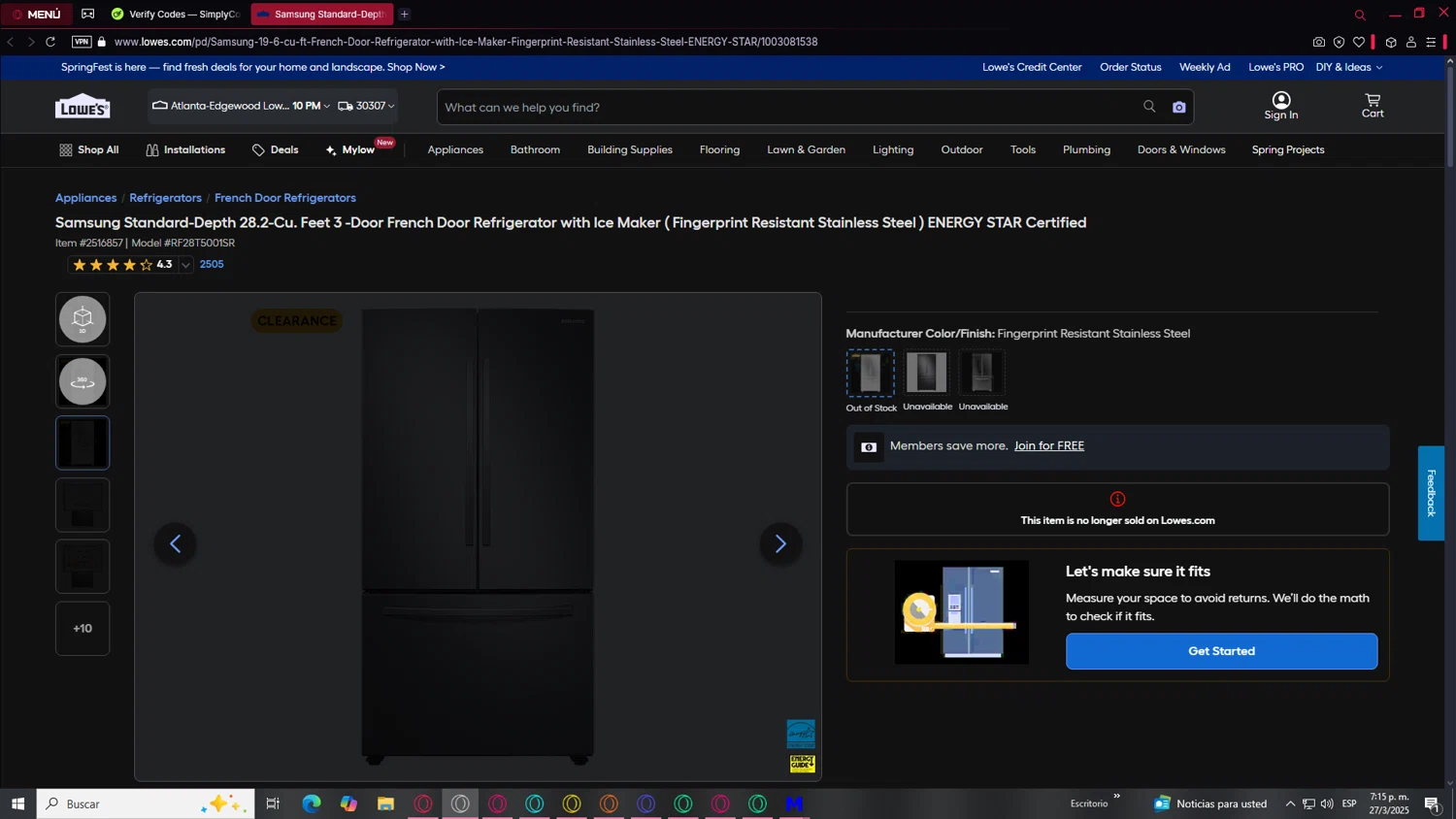Open the browser easy setup sliders icon

pyautogui.click(x=1431, y=42)
